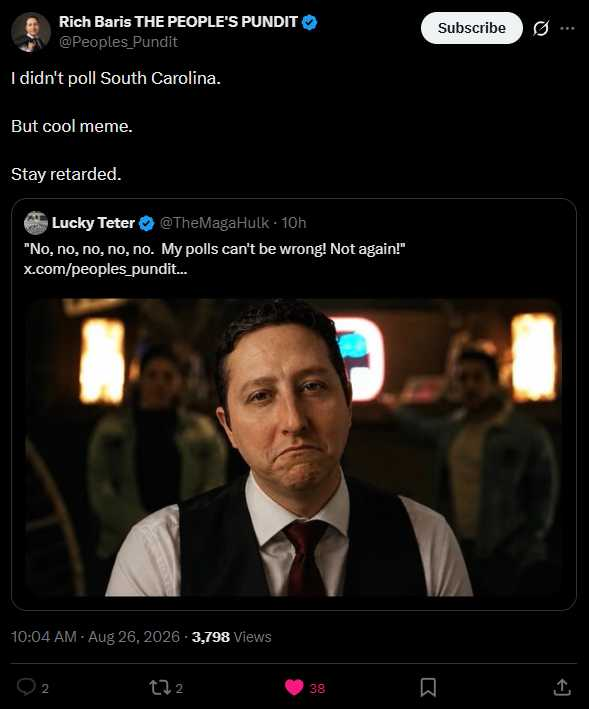Click Rich Baris verified blue checkmark
589x709 pixels.
309,22
